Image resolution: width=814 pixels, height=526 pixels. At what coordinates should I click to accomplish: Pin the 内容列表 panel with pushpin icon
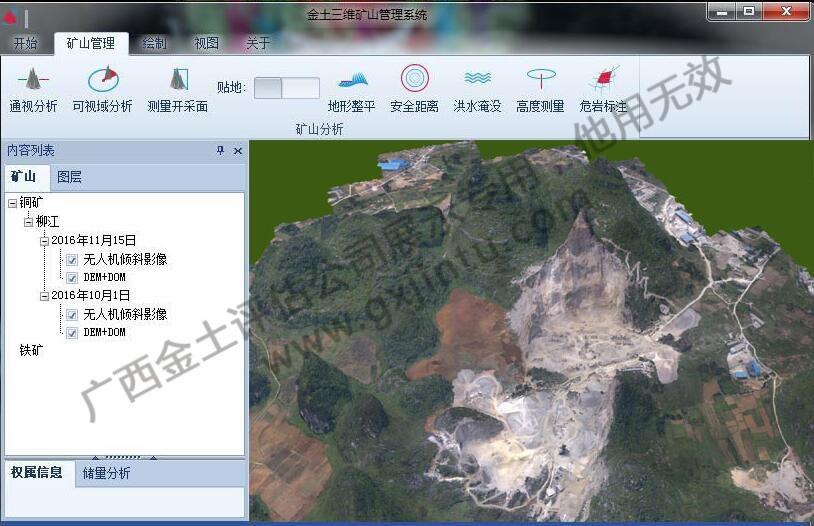[x=220, y=151]
